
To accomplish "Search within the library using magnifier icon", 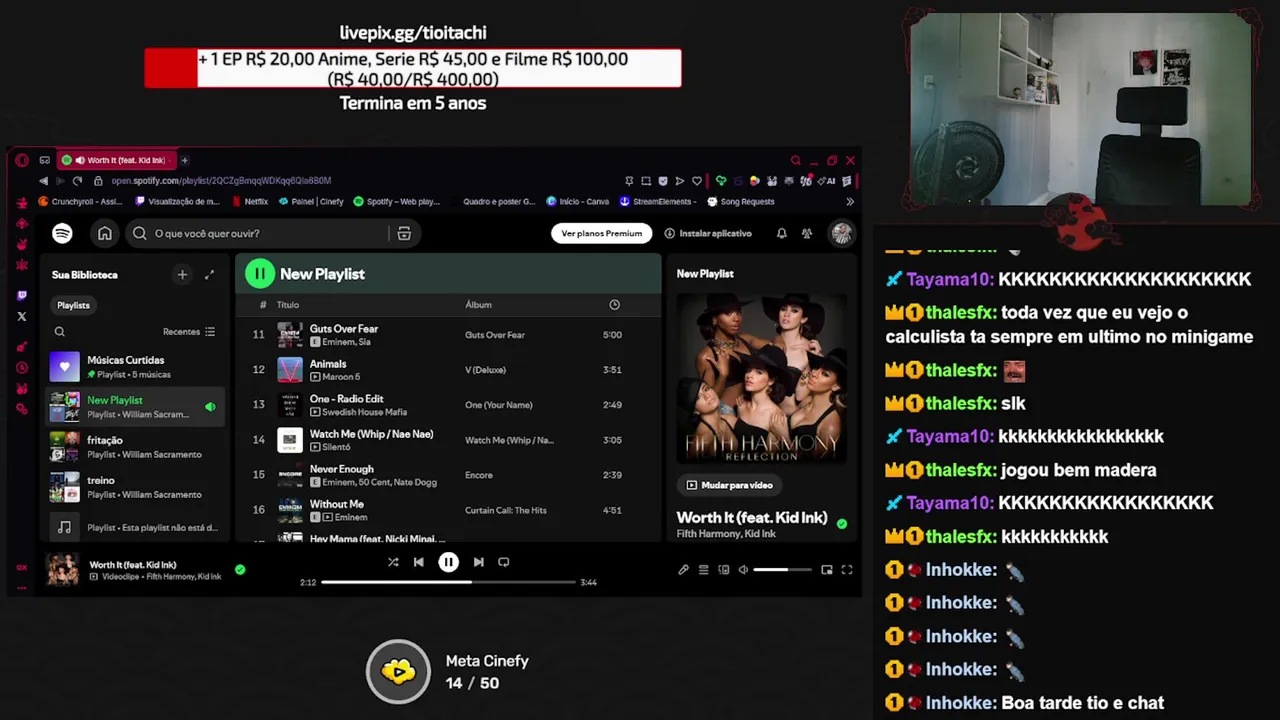I will pyautogui.click(x=60, y=331).
